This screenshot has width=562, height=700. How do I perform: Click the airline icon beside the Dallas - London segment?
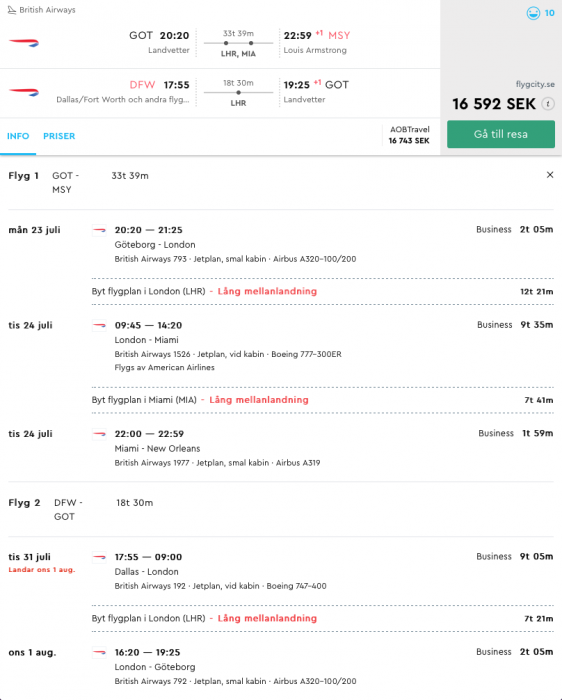(x=99, y=557)
